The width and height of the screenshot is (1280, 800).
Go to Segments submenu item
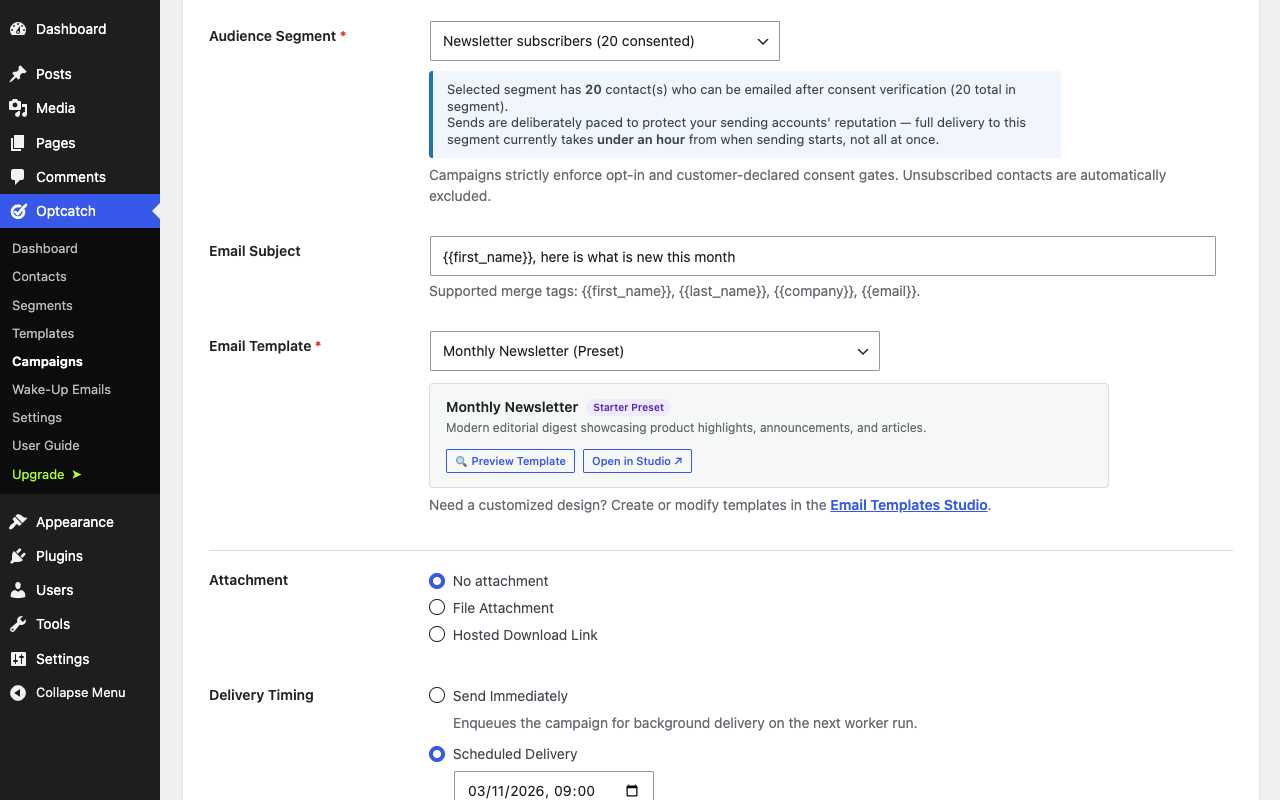tap(42, 305)
